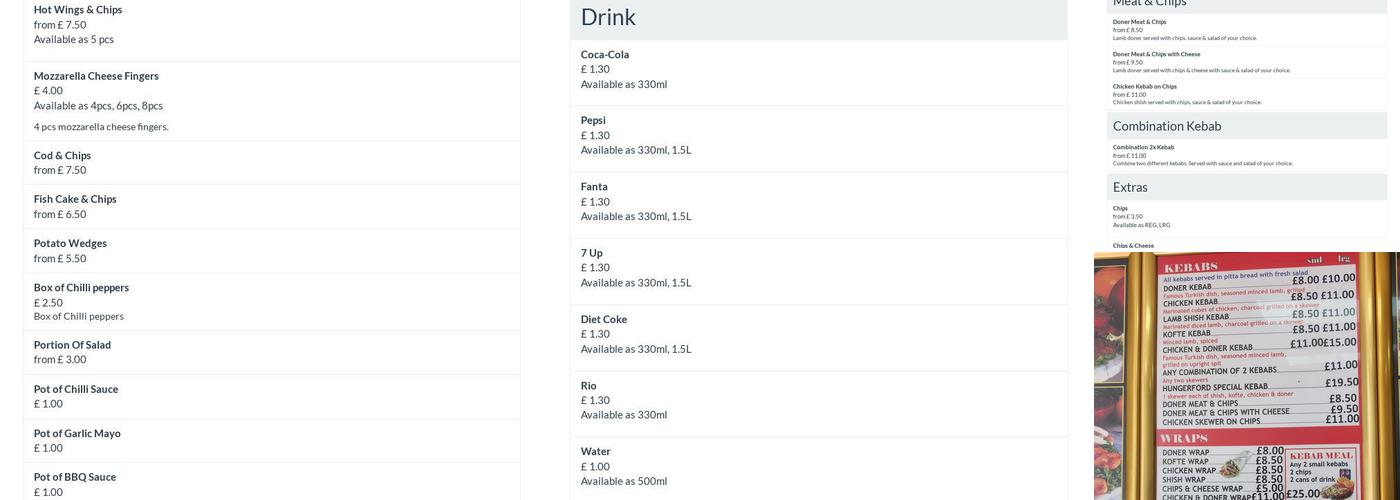Select Pot of Garlic Mayo
1400x500 pixels.
click(77, 434)
